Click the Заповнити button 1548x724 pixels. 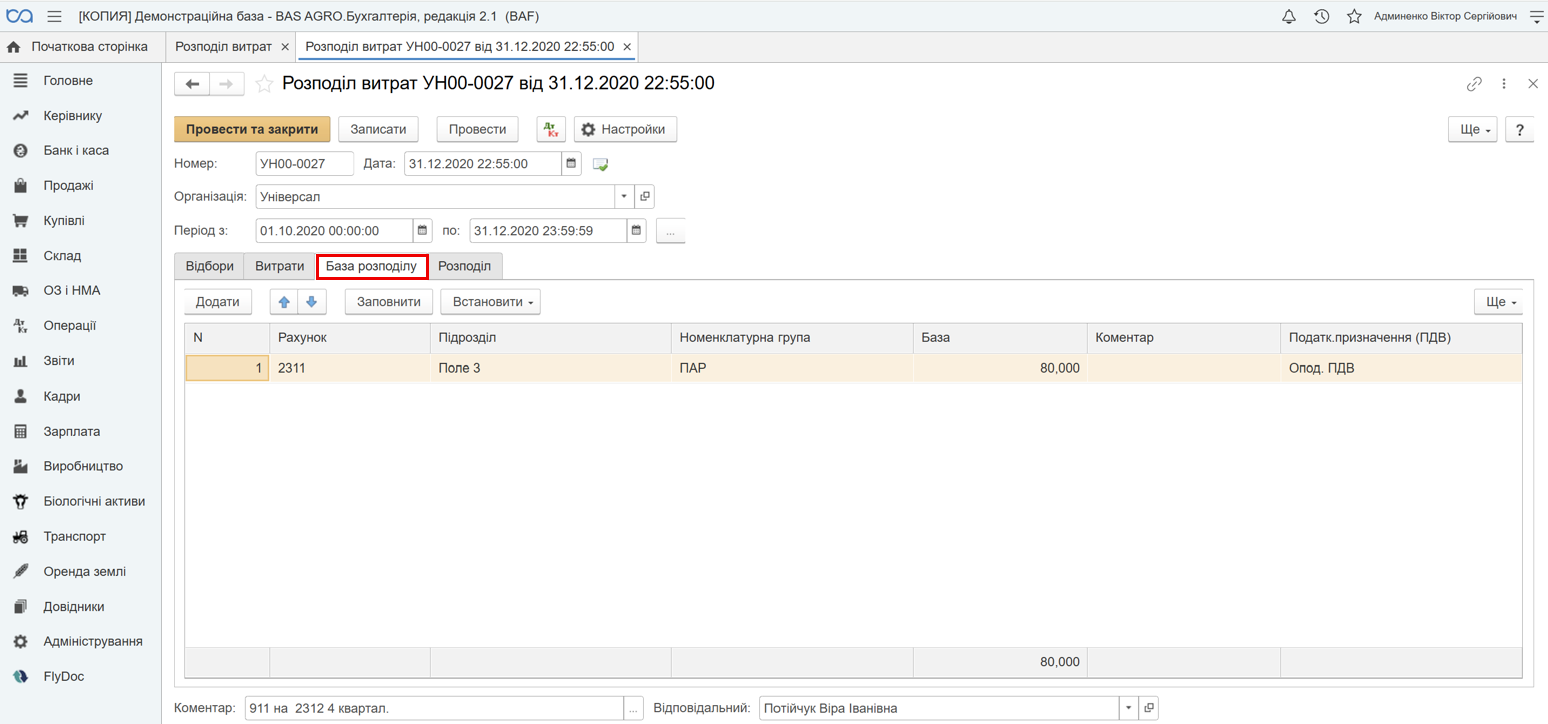390,302
